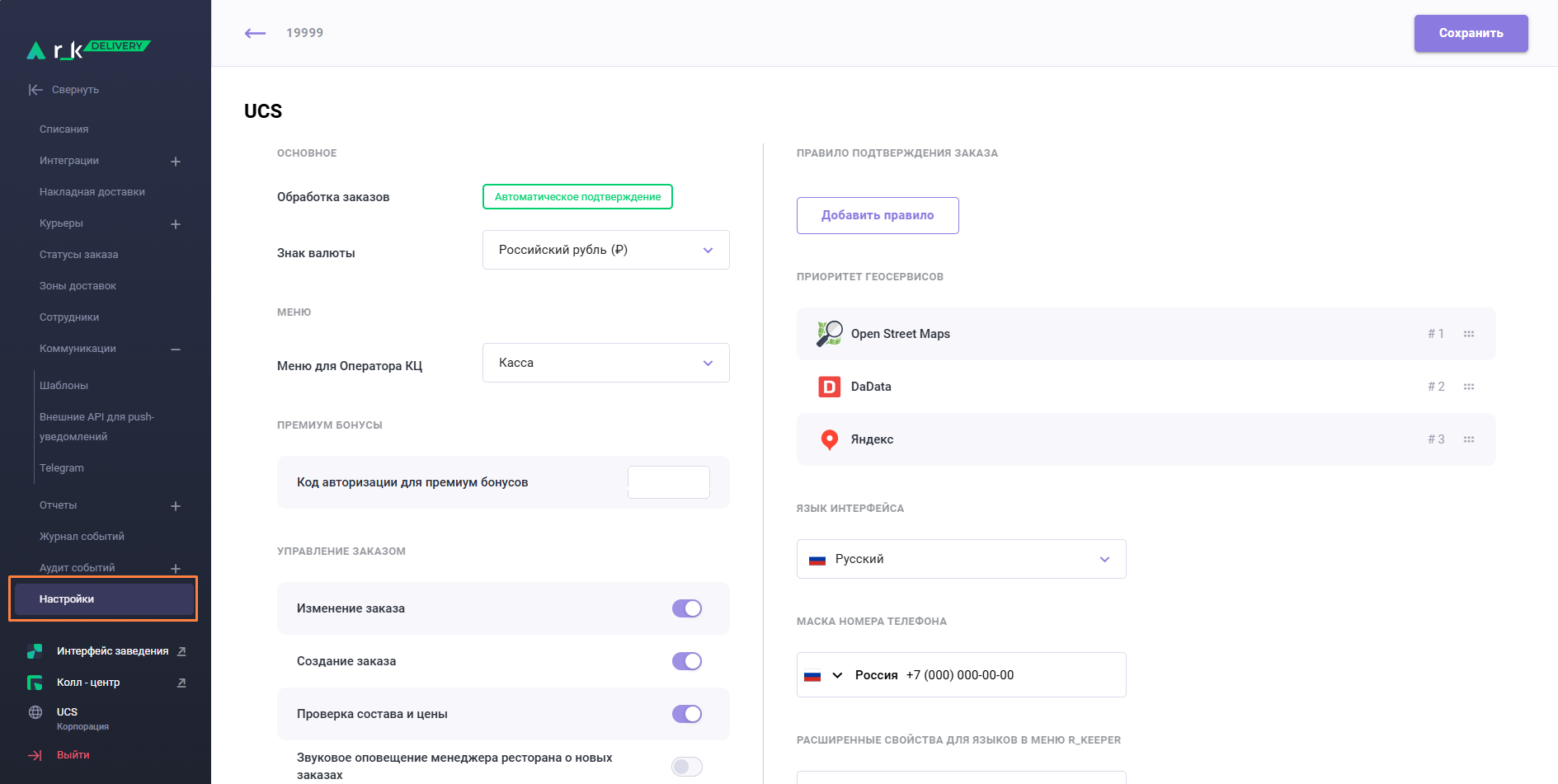
Task: Open call center external link icon
Action: (x=181, y=683)
